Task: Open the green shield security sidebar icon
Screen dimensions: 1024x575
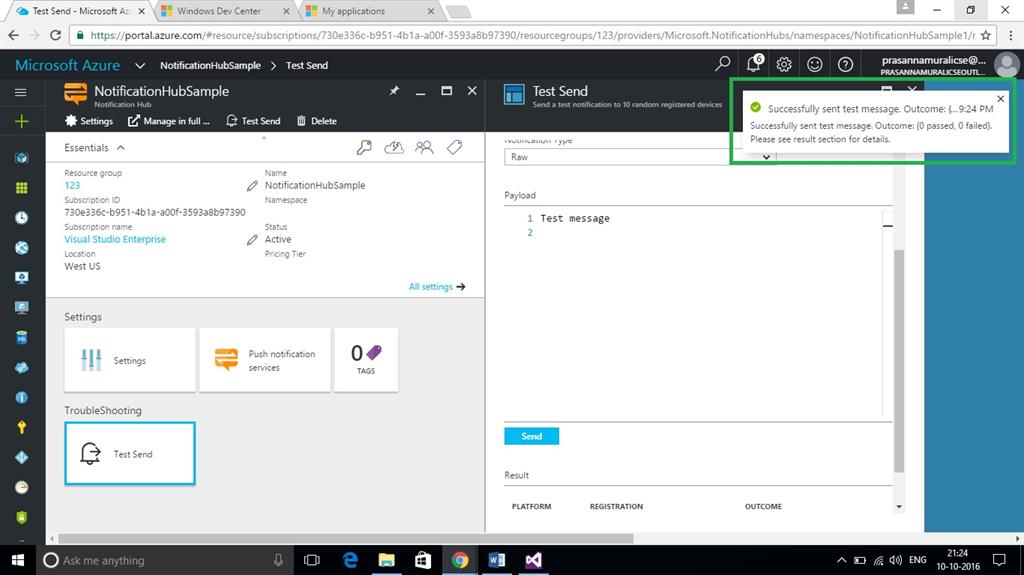Action: pyautogui.click(x=22, y=517)
